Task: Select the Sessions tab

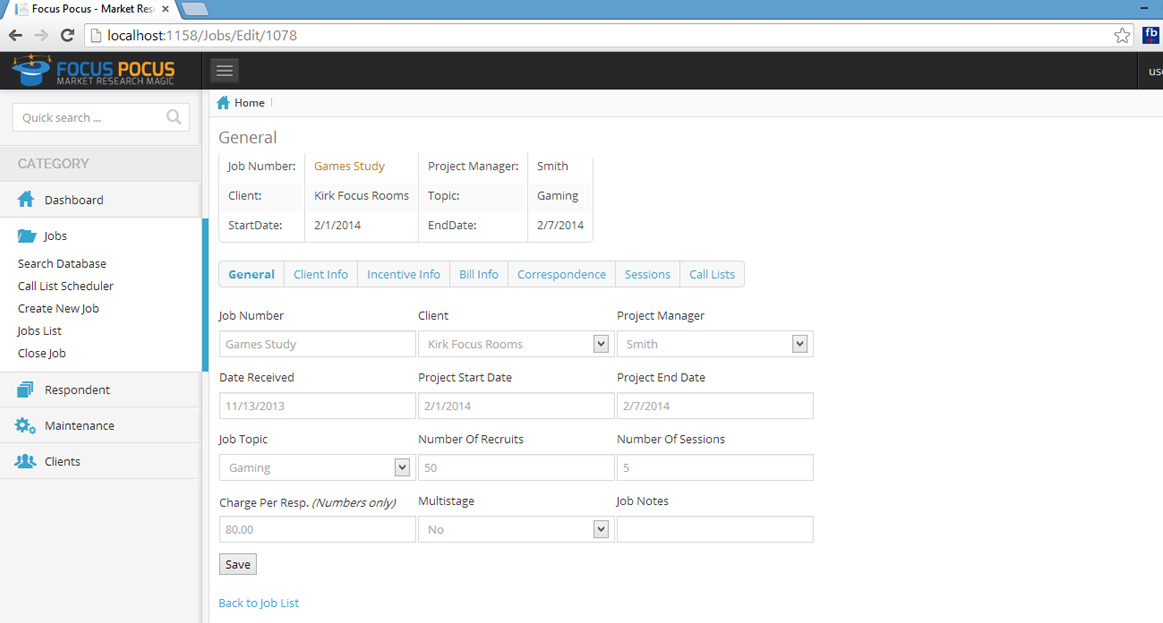Action: coord(648,274)
